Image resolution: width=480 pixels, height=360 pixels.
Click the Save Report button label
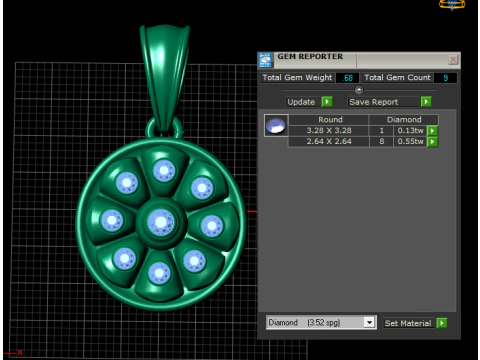tap(374, 102)
